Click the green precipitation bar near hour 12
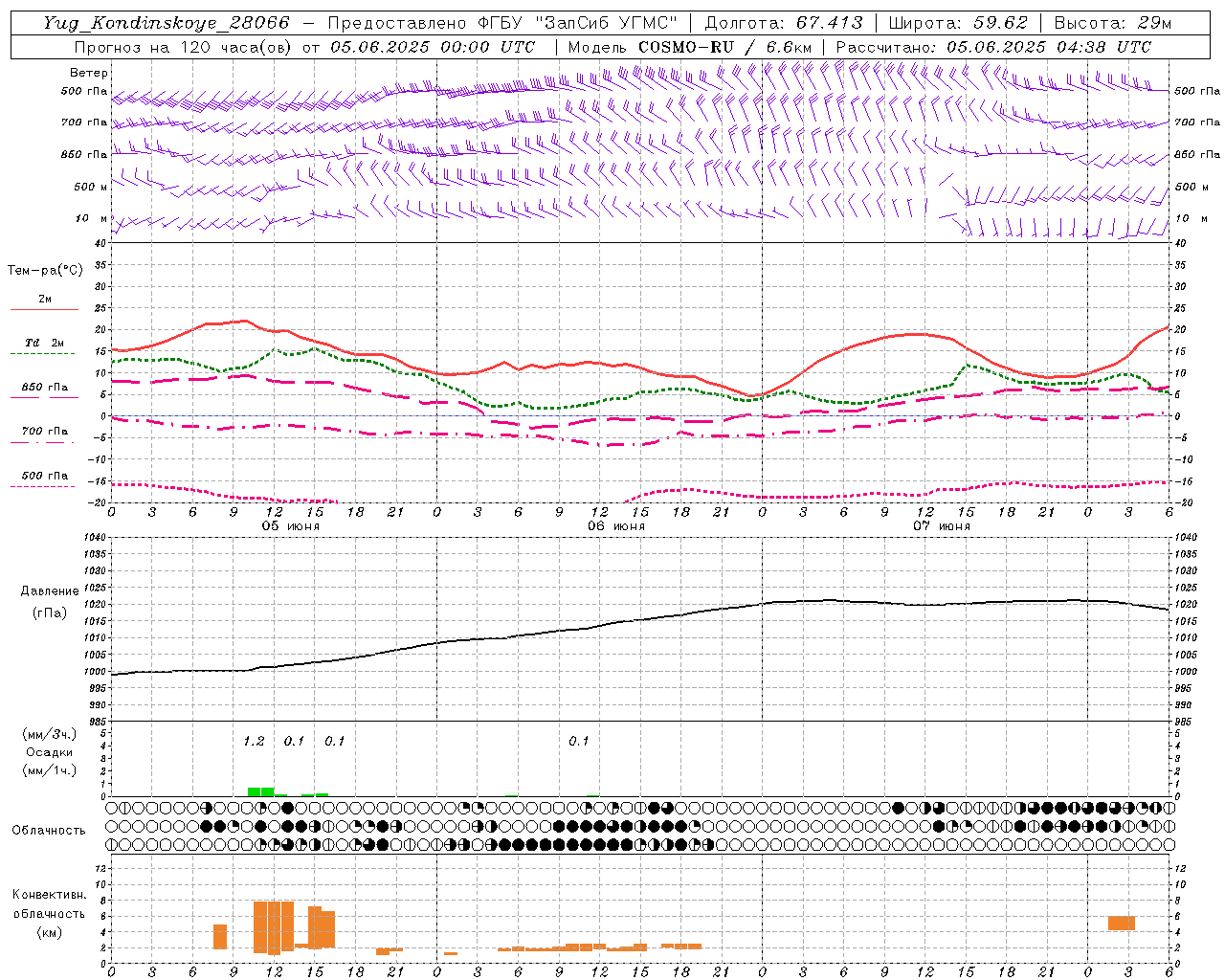1225x980 pixels. 261,792
